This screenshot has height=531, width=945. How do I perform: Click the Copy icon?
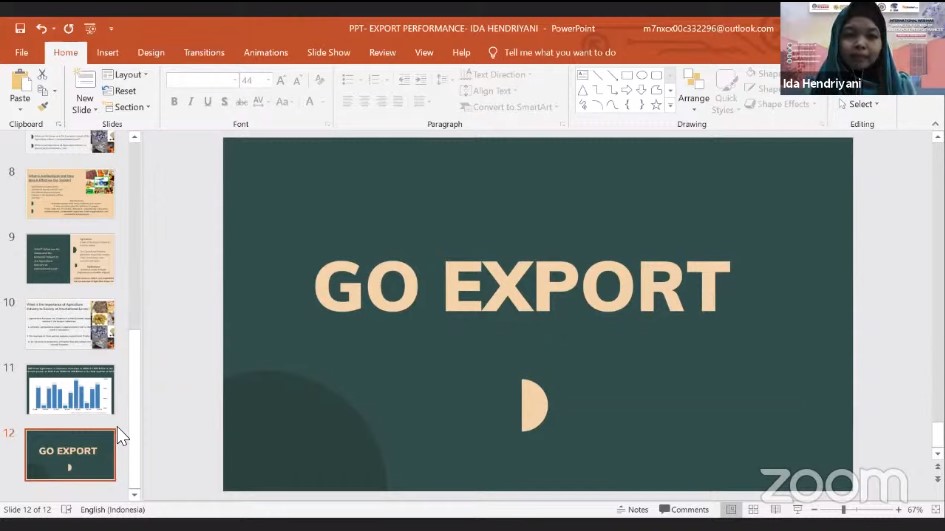click(x=43, y=90)
